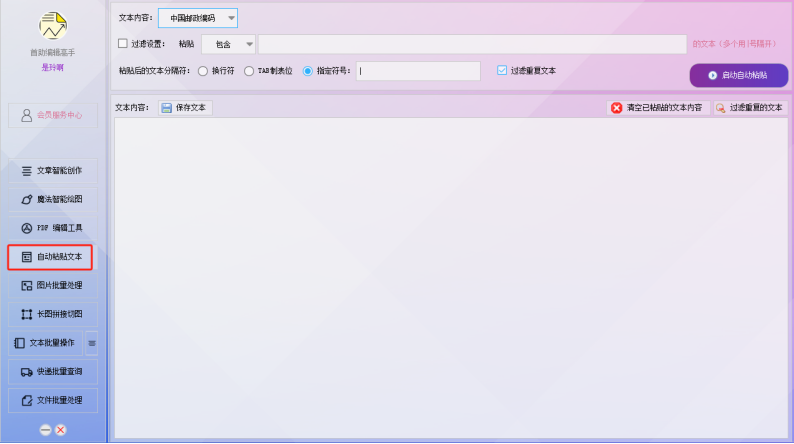Click the 清空已粘贴的文本内容 button

pyautogui.click(x=657, y=108)
